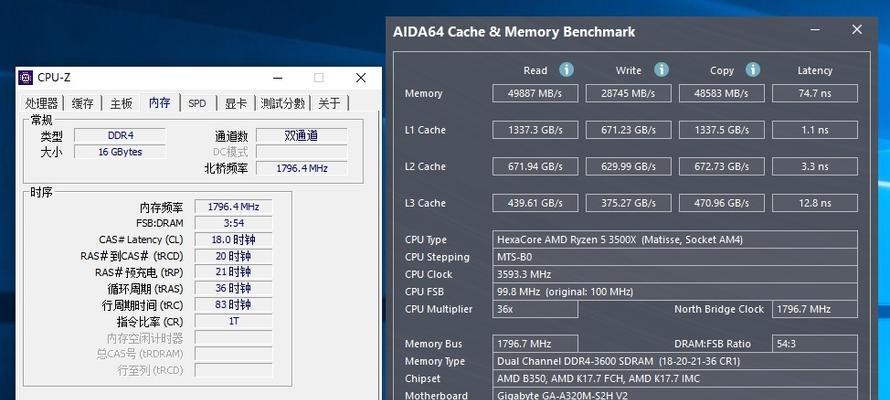Open the 关于 tab in CPU-Z
The image size is (890, 400).
[x=329, y=103]
